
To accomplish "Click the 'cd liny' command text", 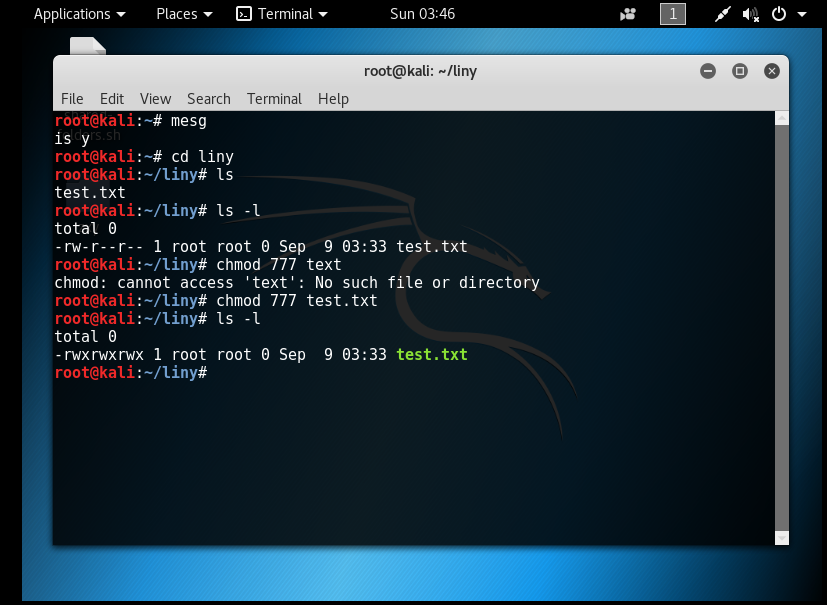I will 203,157.
